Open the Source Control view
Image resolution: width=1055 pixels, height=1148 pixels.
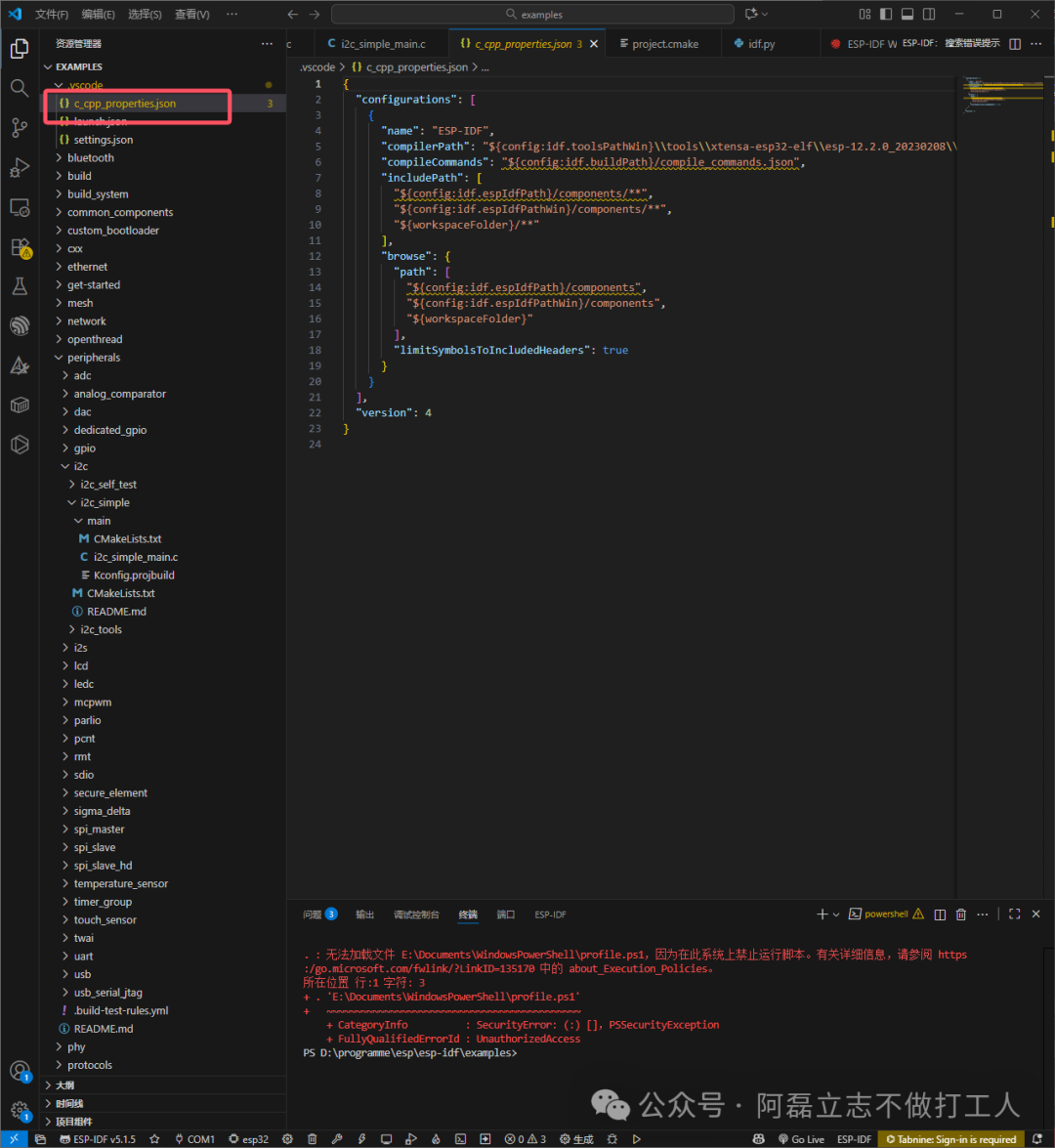pyautogui.click(x=20, y=128)
